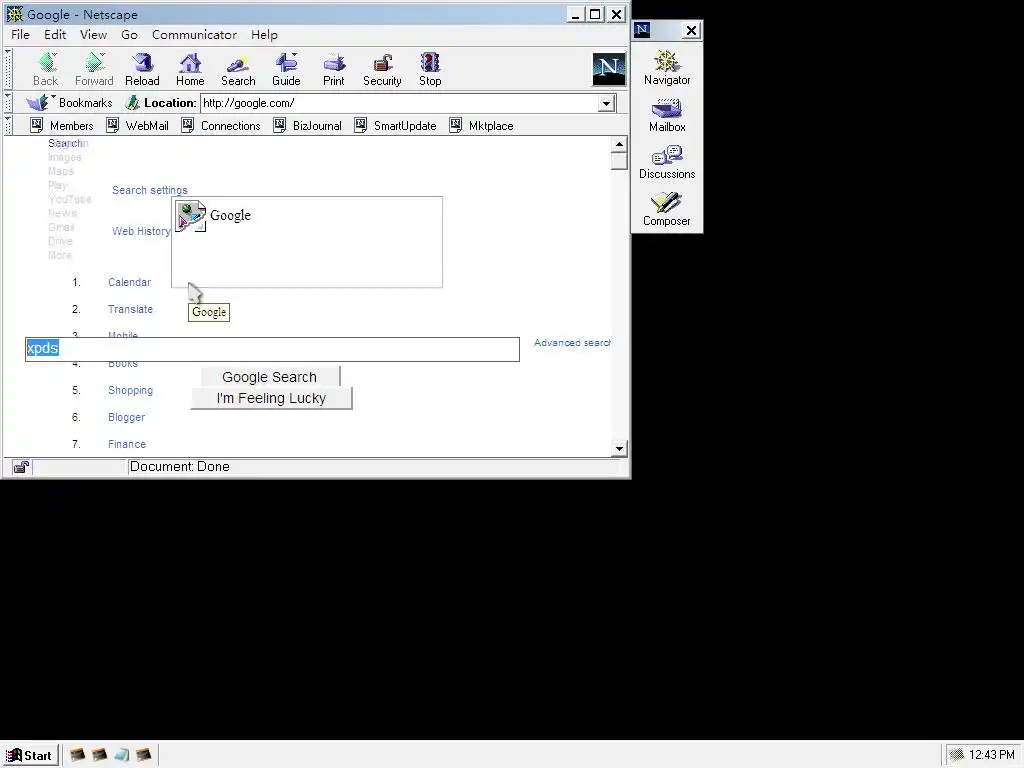Collapse the personal toolbar grip
The height and width of the screenshot is (768, 1024).
coord(8,125)
